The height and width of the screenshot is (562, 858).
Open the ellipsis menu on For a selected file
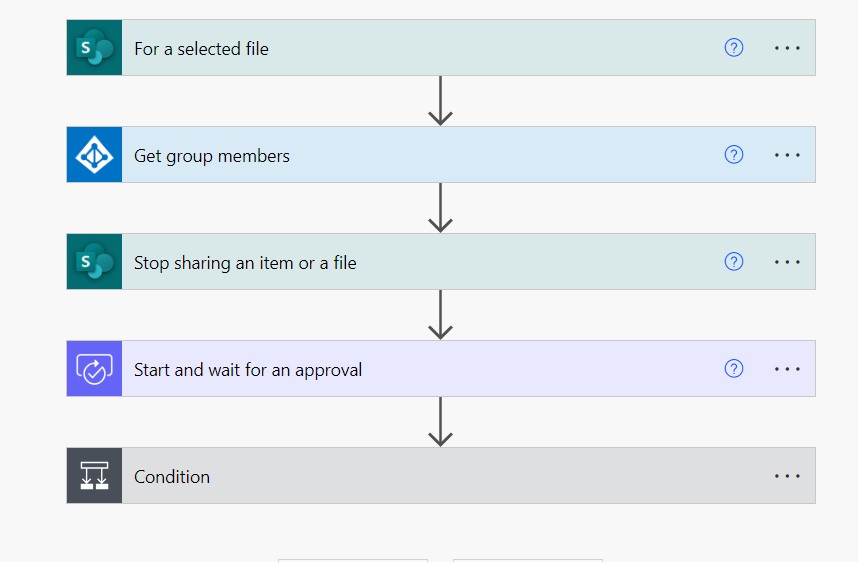787,48
